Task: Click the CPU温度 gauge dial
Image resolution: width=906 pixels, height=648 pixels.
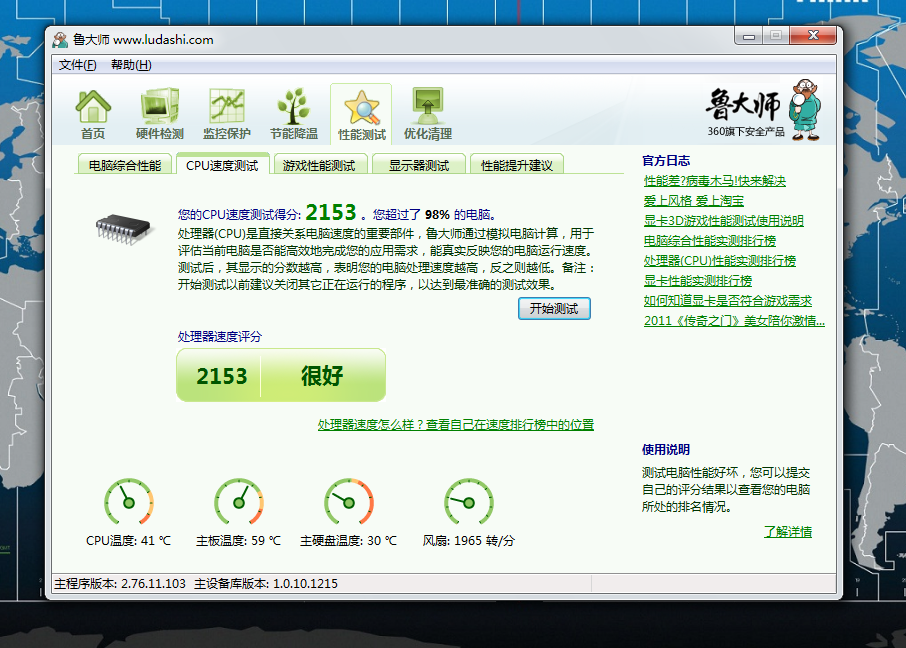Action: [129, 501]
